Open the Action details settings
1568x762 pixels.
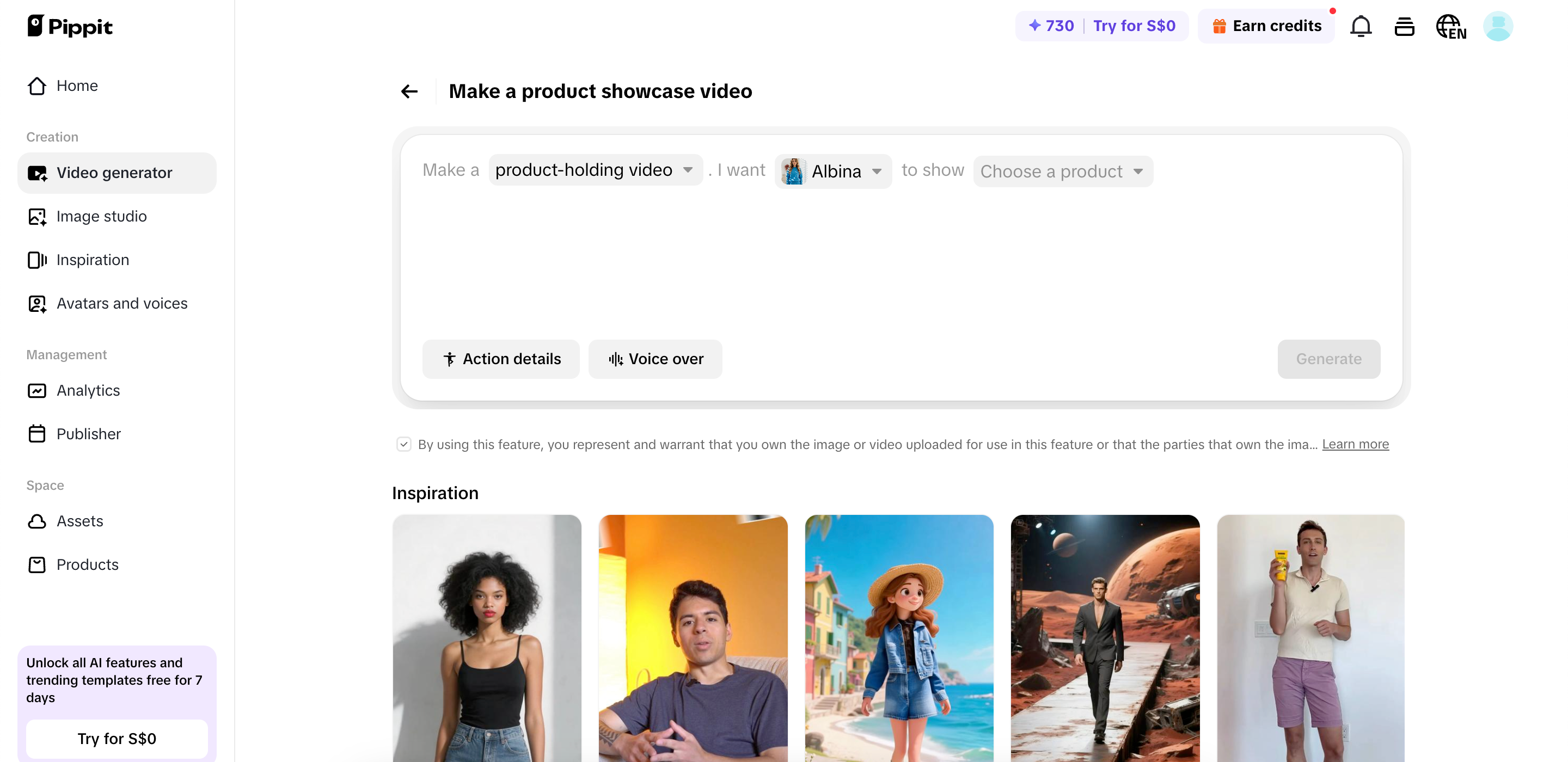click(500, 359)
